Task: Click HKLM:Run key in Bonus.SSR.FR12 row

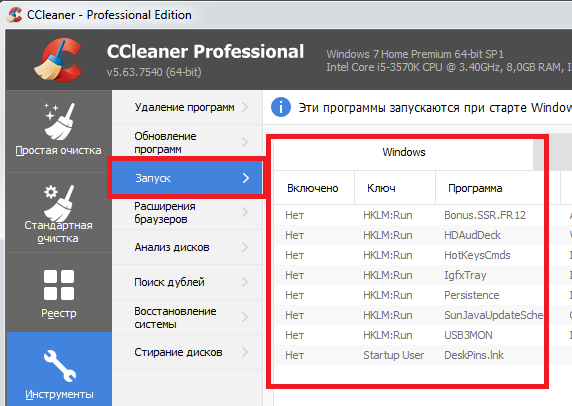Action: point(387,215)
